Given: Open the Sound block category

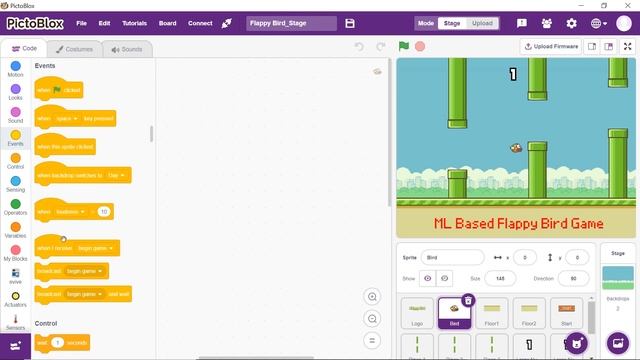Looking at the screenshot, I should tap(16, 115).
